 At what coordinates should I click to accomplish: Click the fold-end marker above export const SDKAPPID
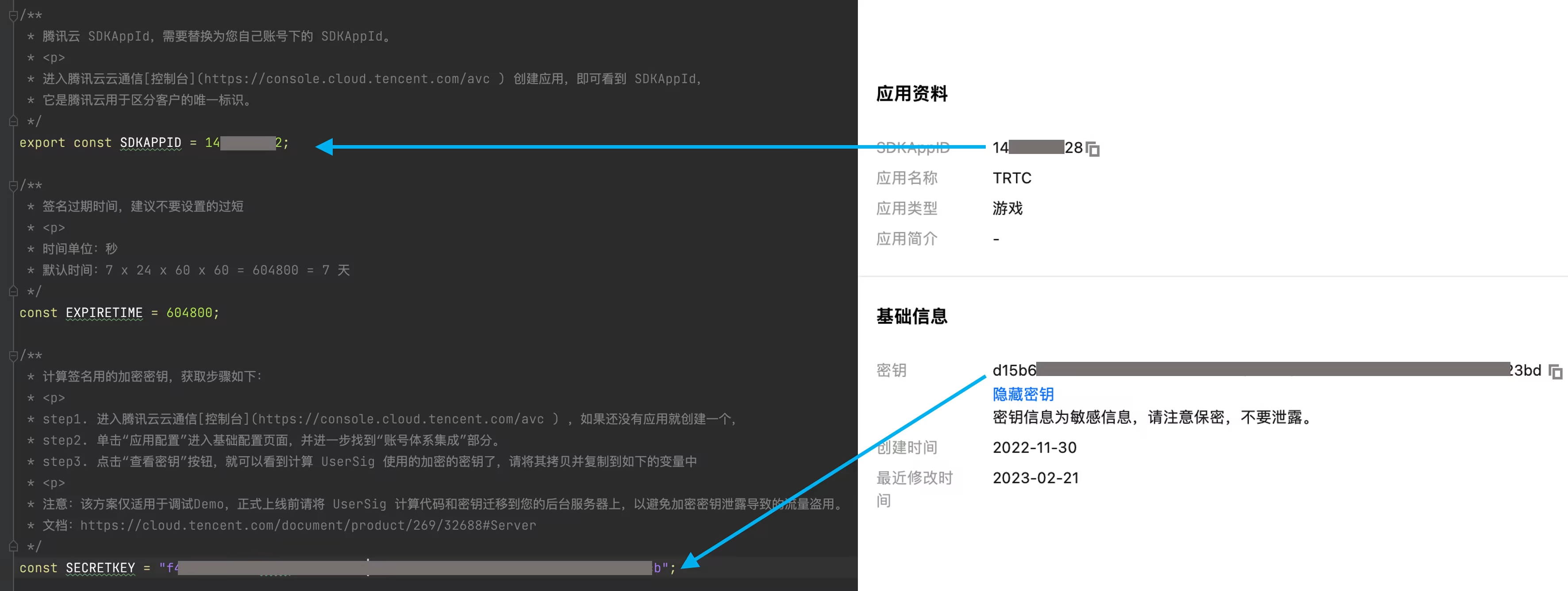13,121
